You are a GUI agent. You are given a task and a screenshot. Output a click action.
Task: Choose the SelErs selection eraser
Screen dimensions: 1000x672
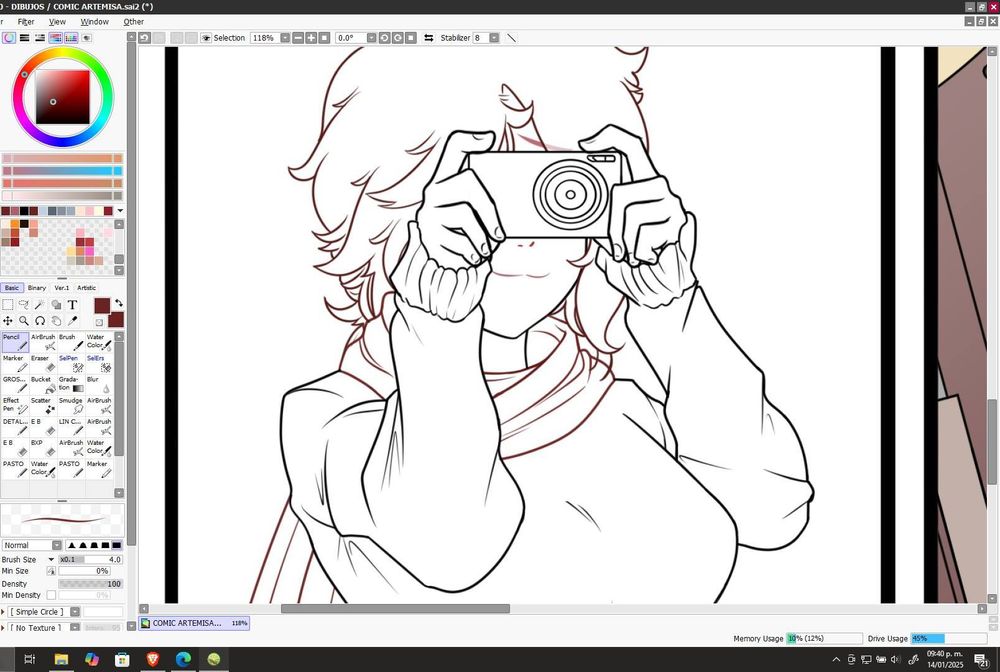pos(99,363)
